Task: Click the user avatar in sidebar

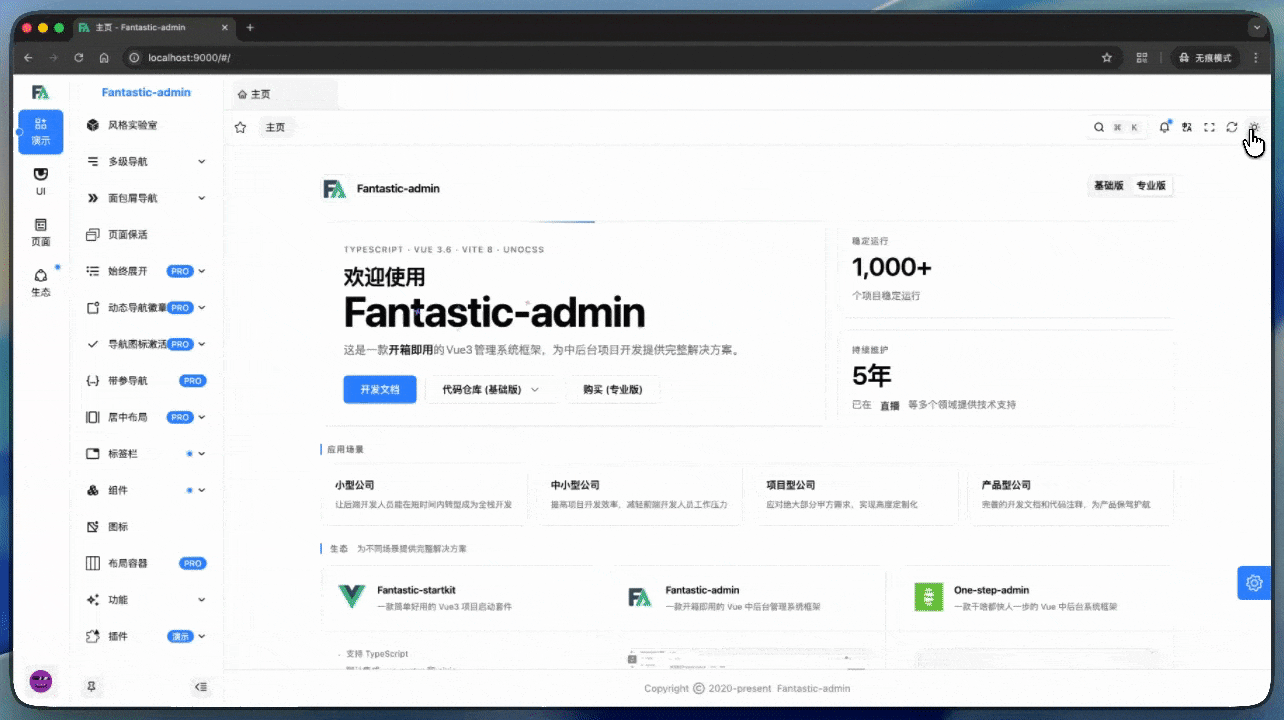Action: [x=41, y=682]
